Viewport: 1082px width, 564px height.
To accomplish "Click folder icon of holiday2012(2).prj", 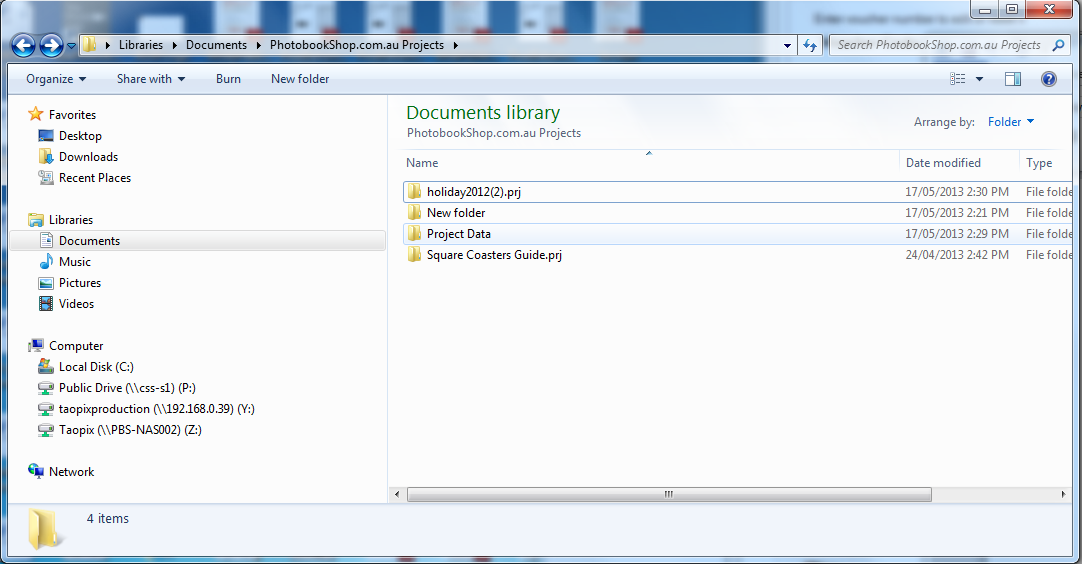I will pyautogui.click(x=414, y=191).
